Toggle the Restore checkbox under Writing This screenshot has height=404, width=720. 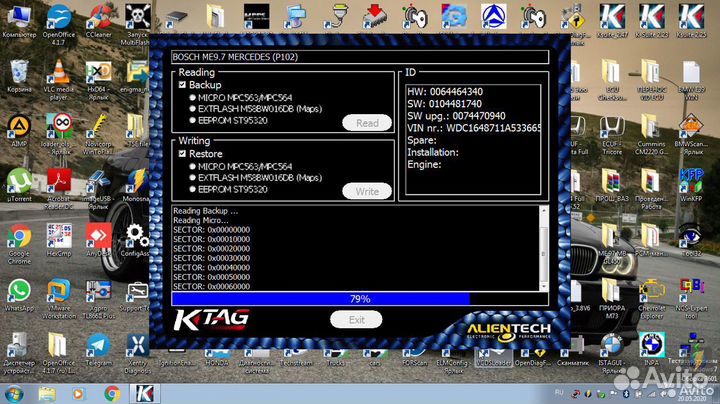(x=182, y=154)
